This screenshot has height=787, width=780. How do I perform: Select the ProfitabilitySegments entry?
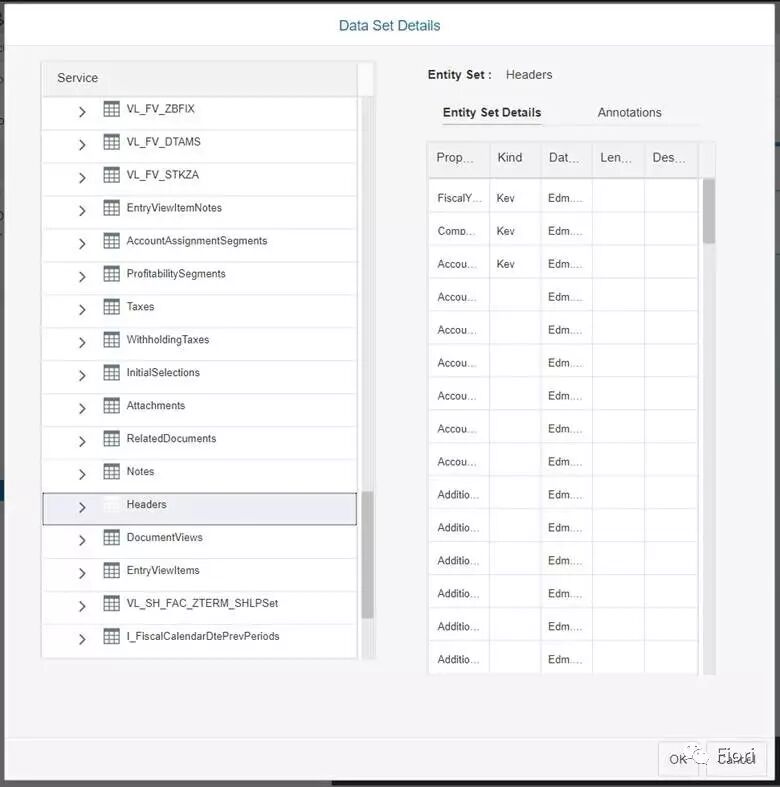(200, 278)
